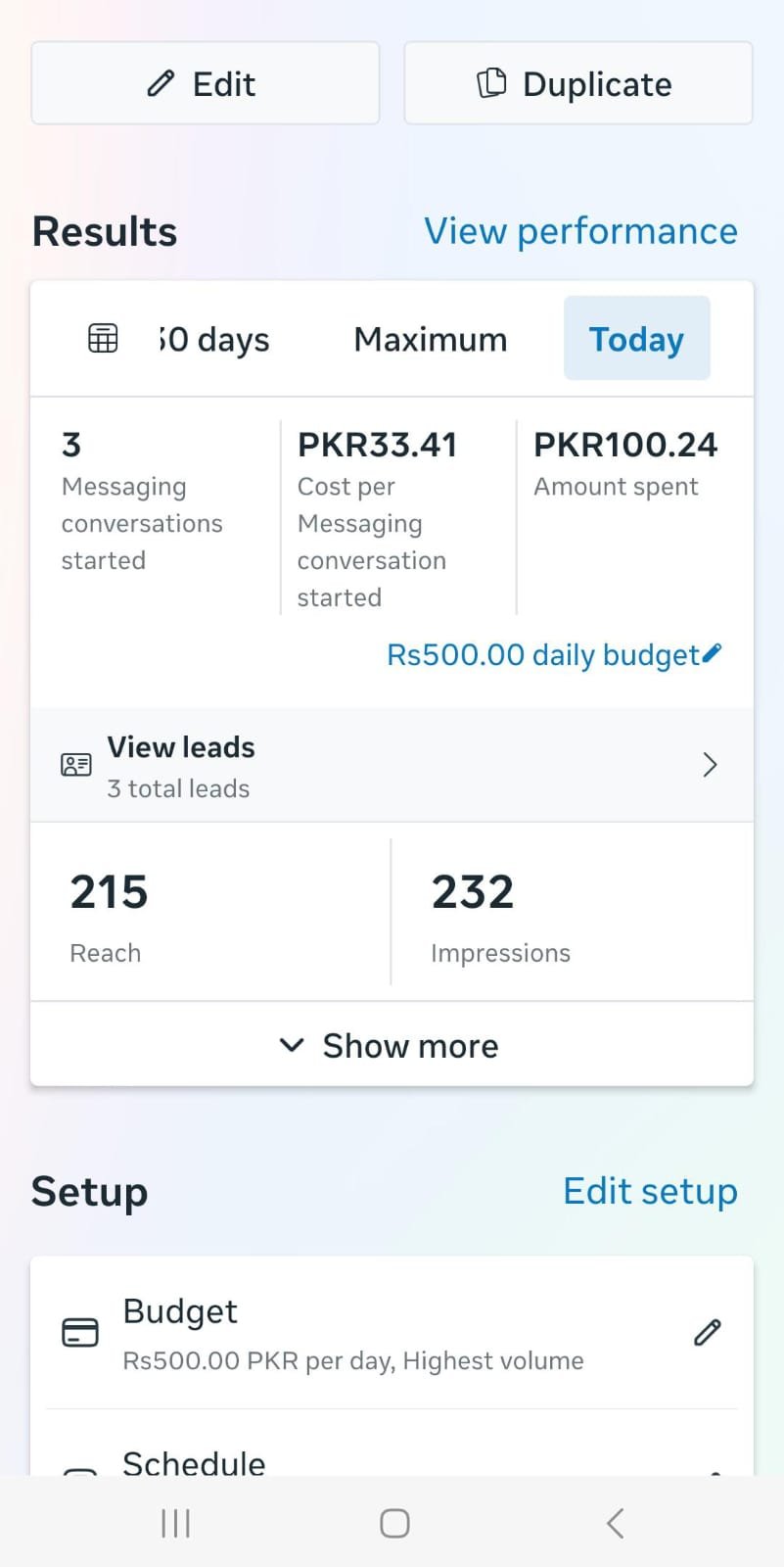Select the contact card icon next to View leads
Screen dimensions: 784x1567
76,764
